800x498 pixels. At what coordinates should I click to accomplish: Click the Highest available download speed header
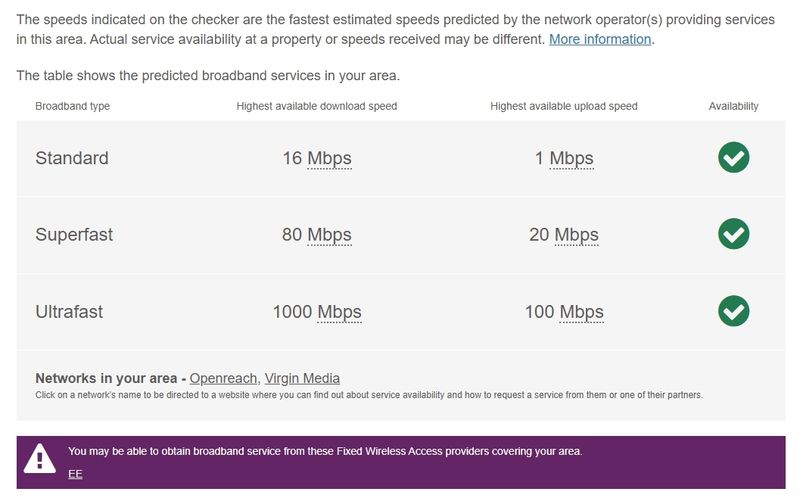[317, 106]
